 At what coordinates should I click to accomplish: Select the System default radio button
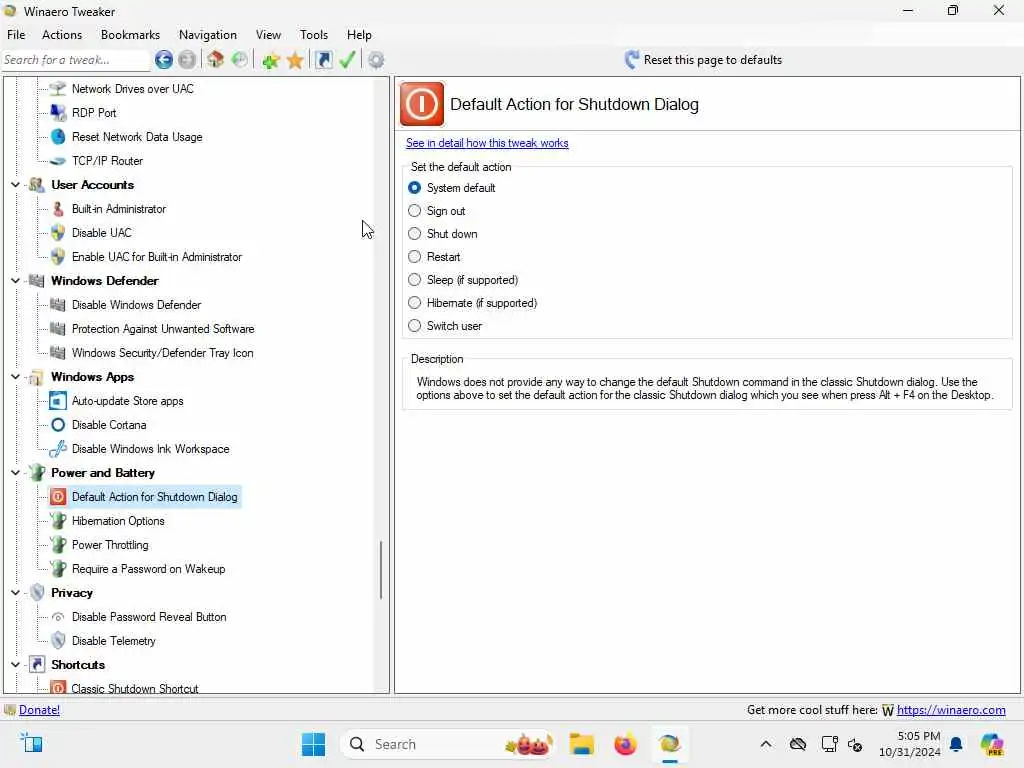point(415,188)
